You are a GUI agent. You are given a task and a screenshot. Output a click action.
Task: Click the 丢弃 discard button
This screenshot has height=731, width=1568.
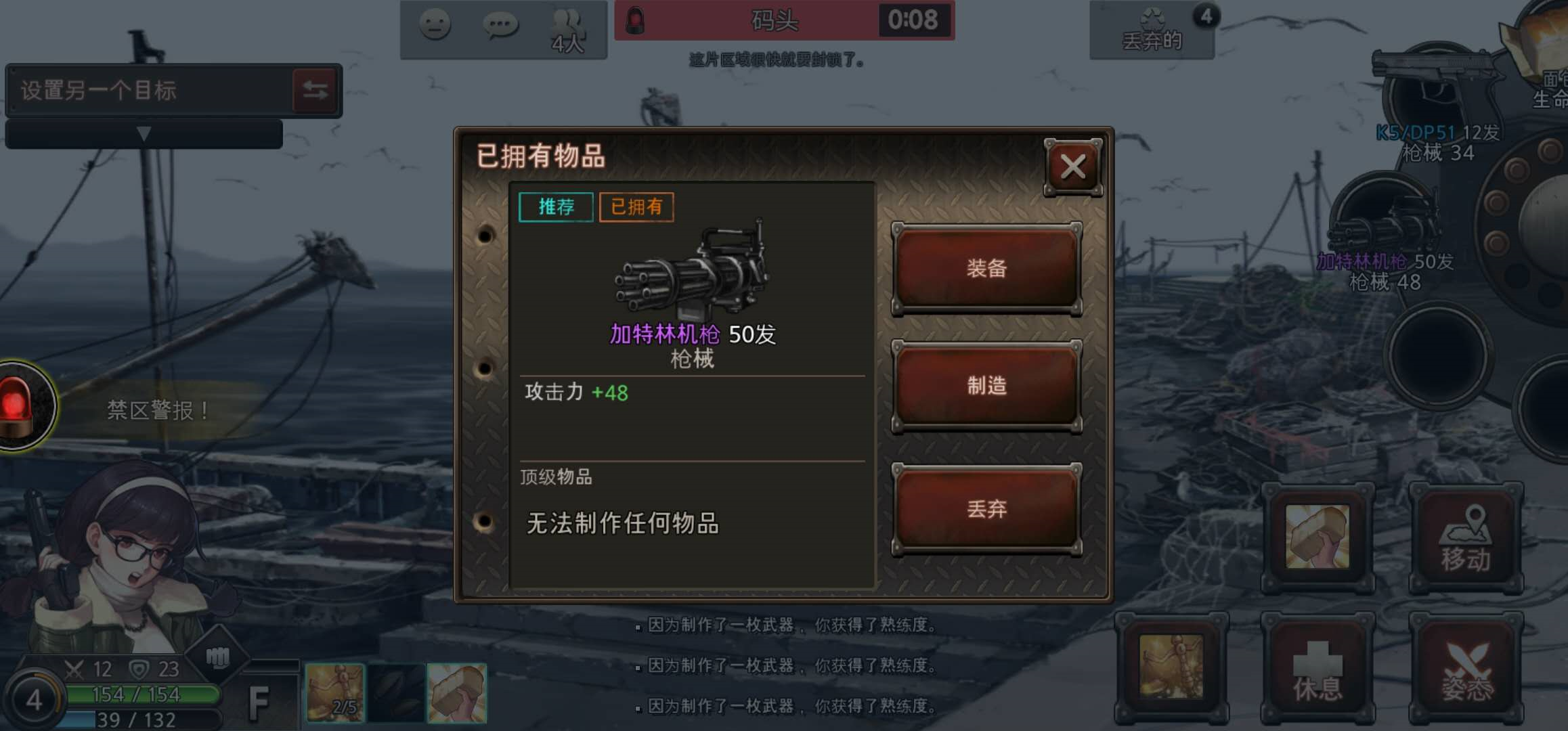986,509
